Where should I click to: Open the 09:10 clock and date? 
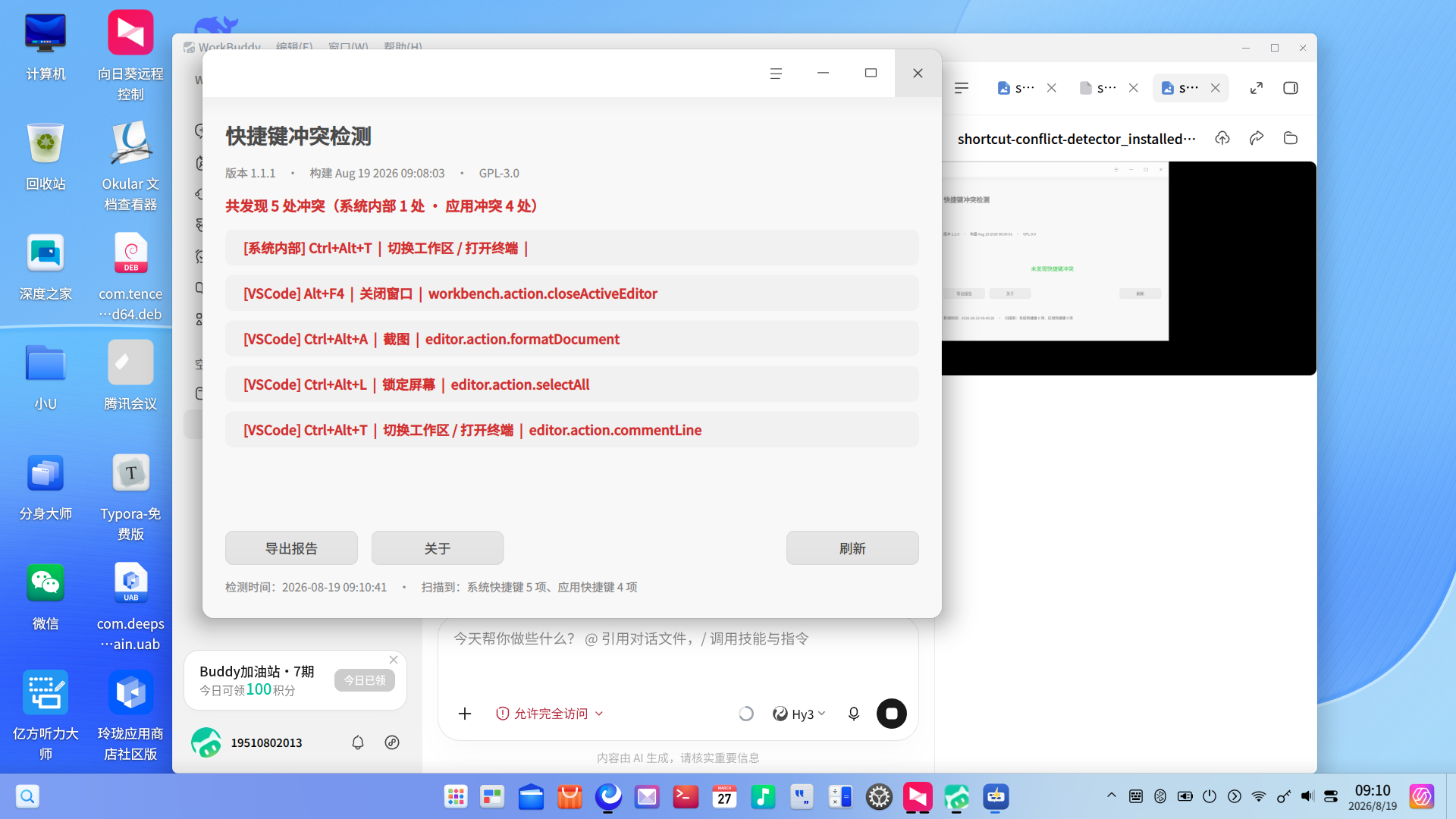[1373, 797]
